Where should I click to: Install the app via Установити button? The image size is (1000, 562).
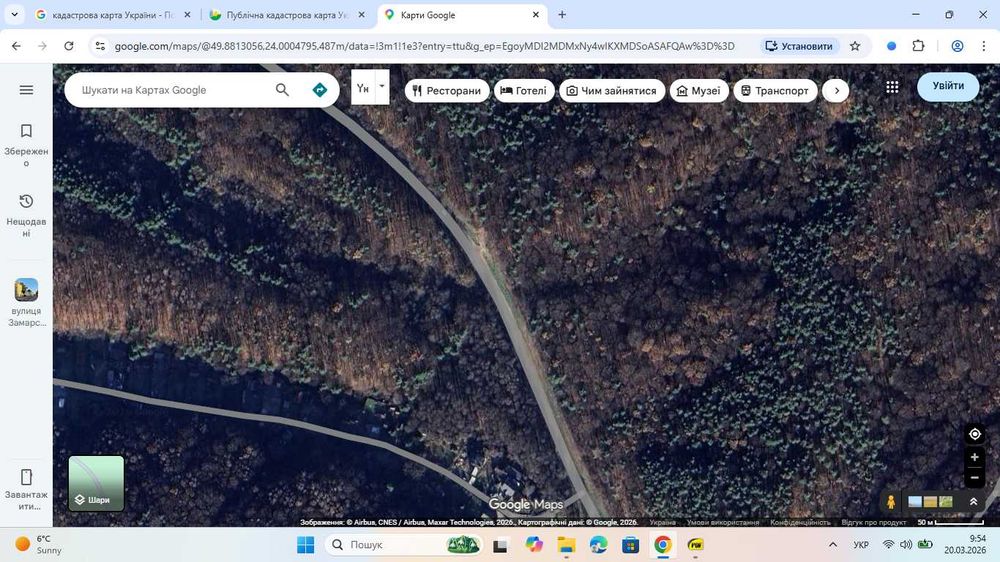(799, 46)
